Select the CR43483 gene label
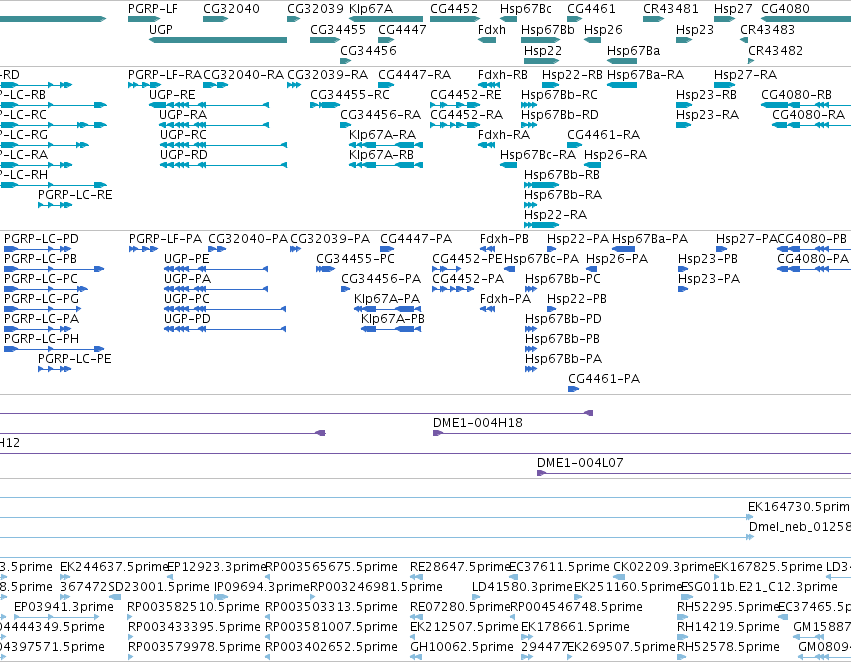The image size is (851, 662). [x=767, y=29]
